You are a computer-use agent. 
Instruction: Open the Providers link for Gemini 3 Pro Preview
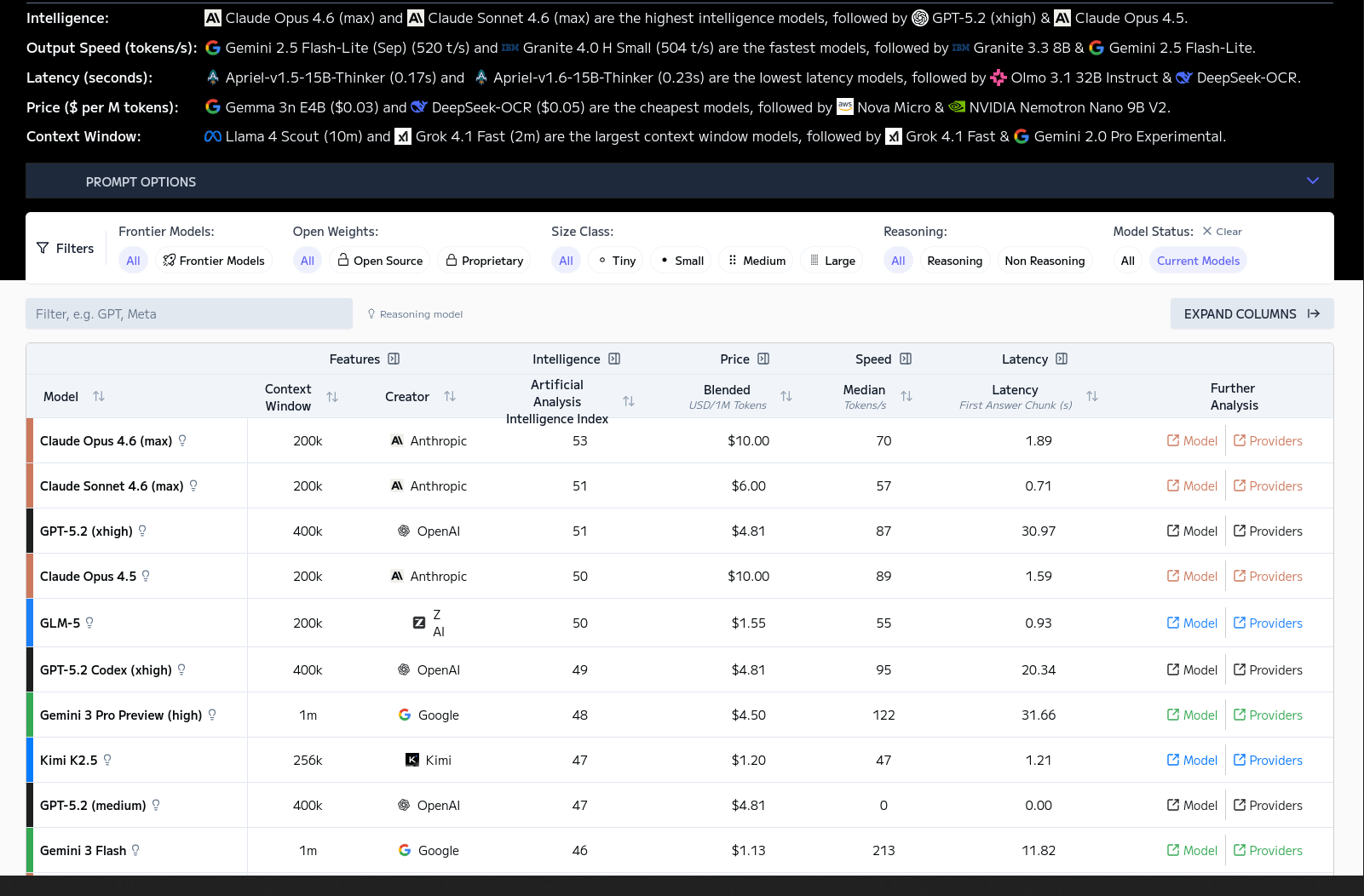click(1268, 715)
